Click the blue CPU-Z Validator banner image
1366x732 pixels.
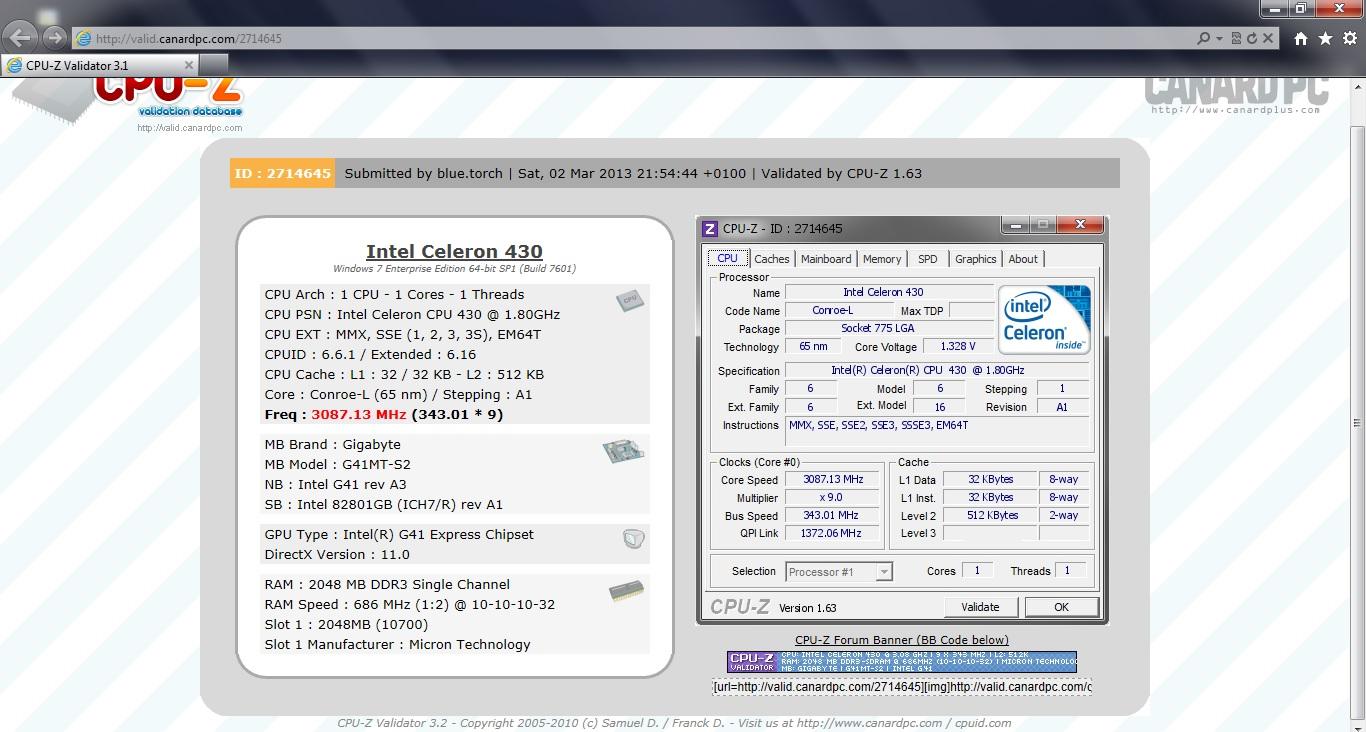pyautogui.click(x=901, y=662)
